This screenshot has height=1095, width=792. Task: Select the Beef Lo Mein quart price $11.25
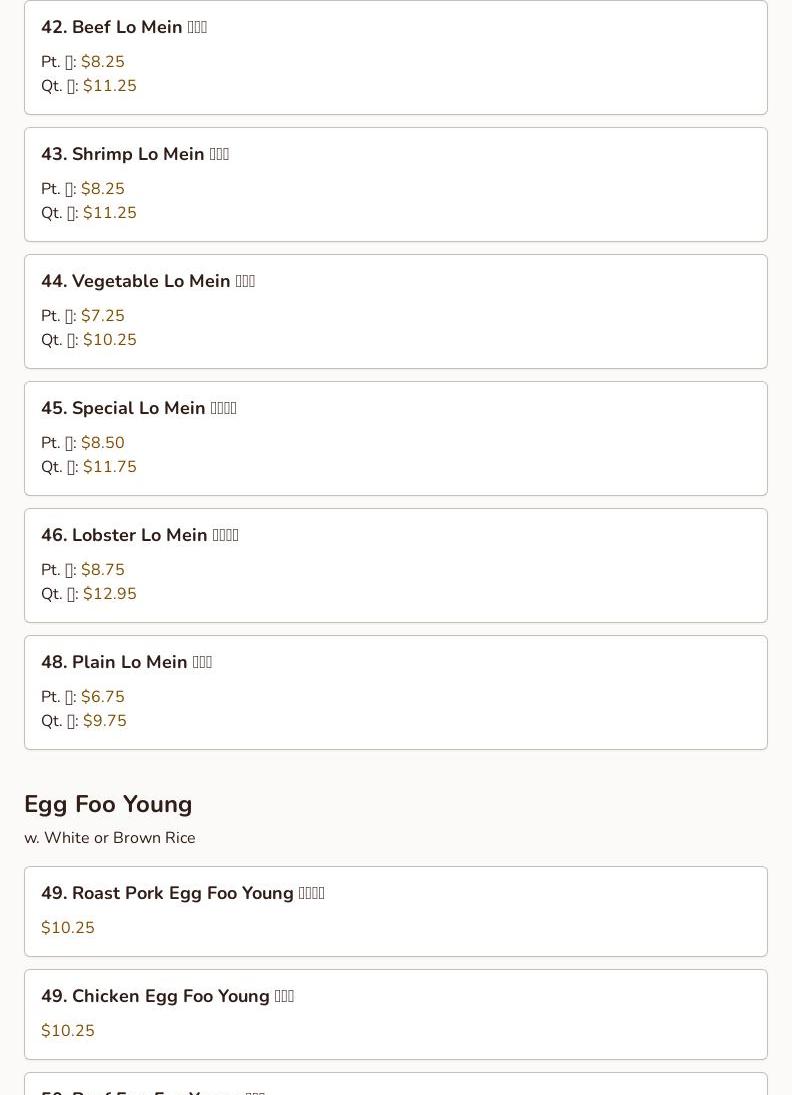[x=109, y=86]
